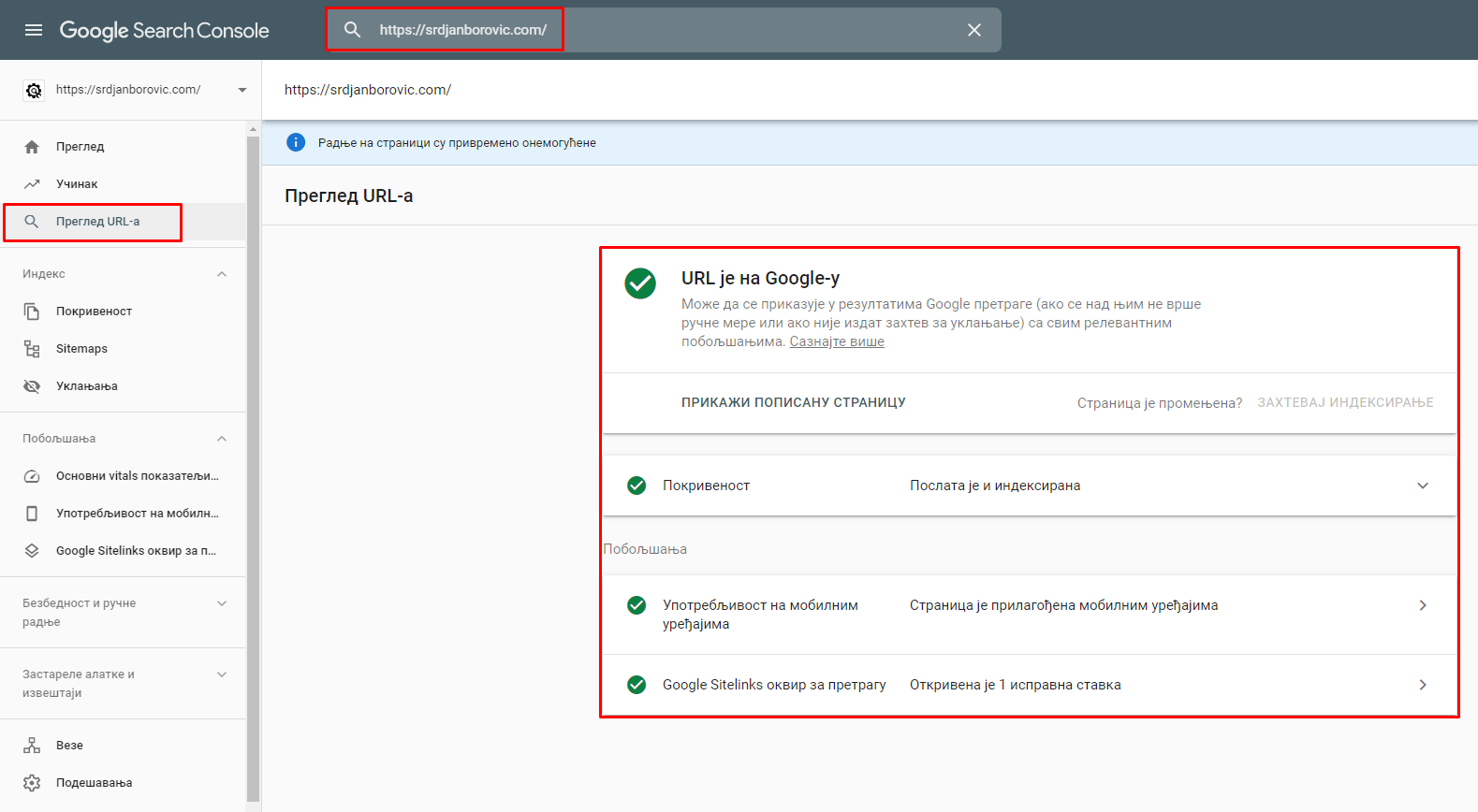Click ЗАХТЕВАЈ ИНДЕКСИРАЊЕ button
This screenshot has height=812, width=1478.
tap(1345, 402)
